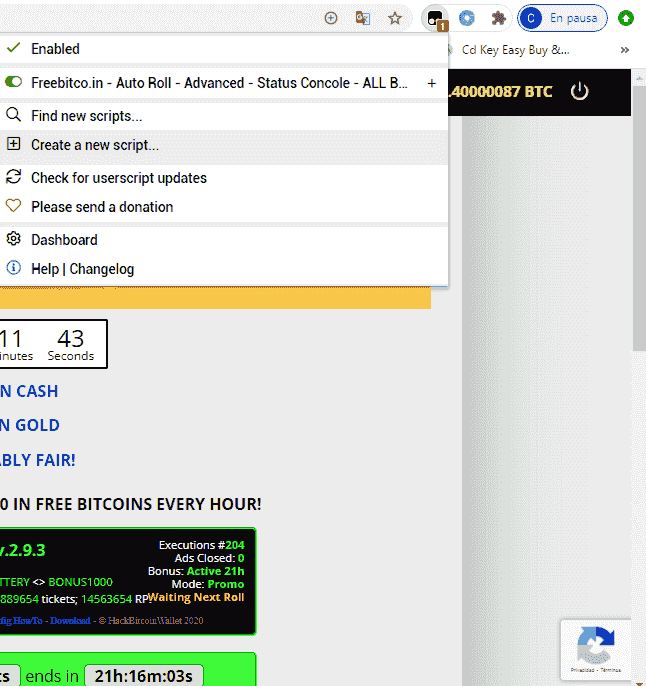Open the 'Cd Key Easy Buy' bookmark

515,50
